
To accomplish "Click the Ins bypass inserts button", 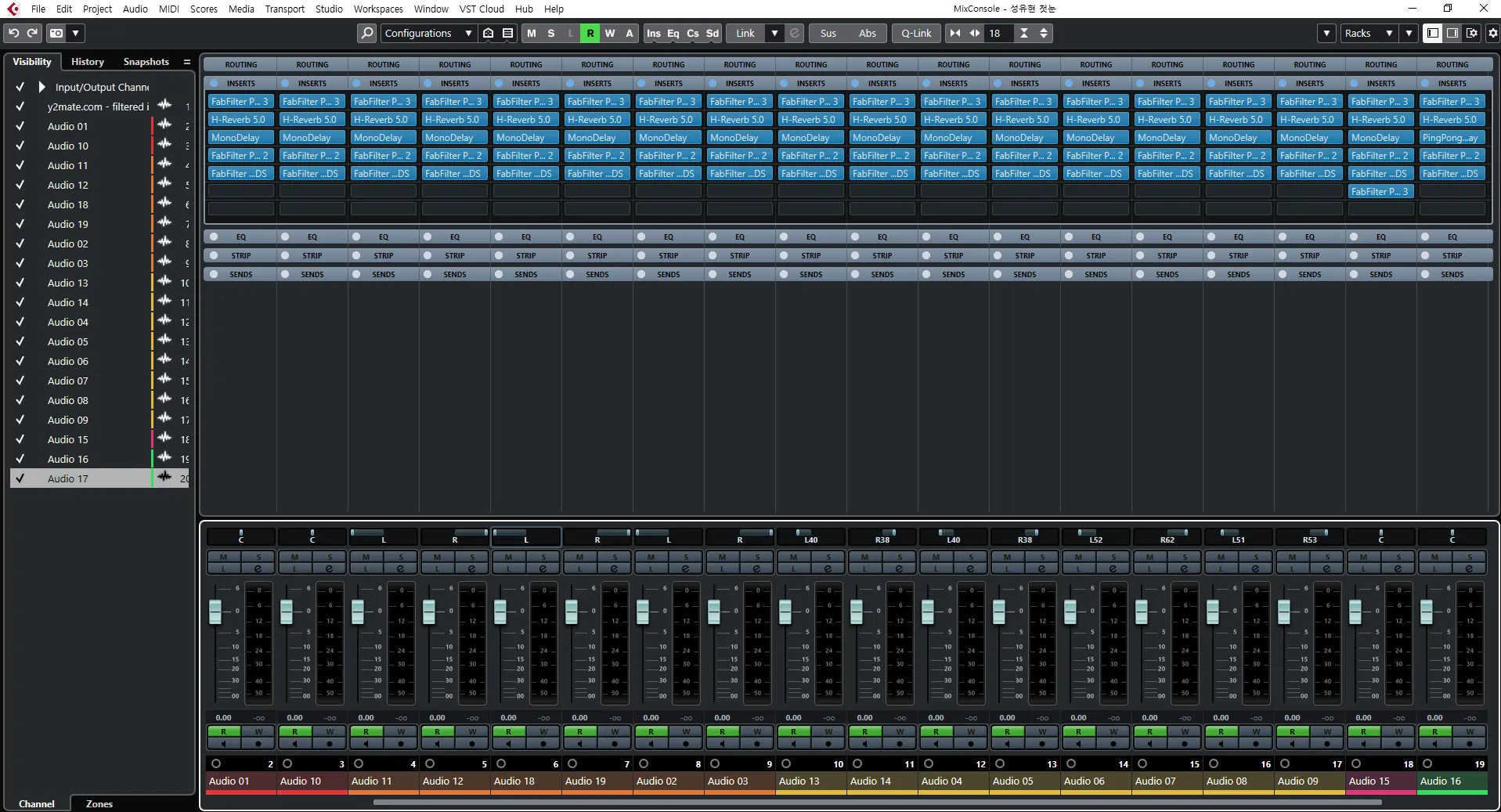I will click(x=653, y=33).
